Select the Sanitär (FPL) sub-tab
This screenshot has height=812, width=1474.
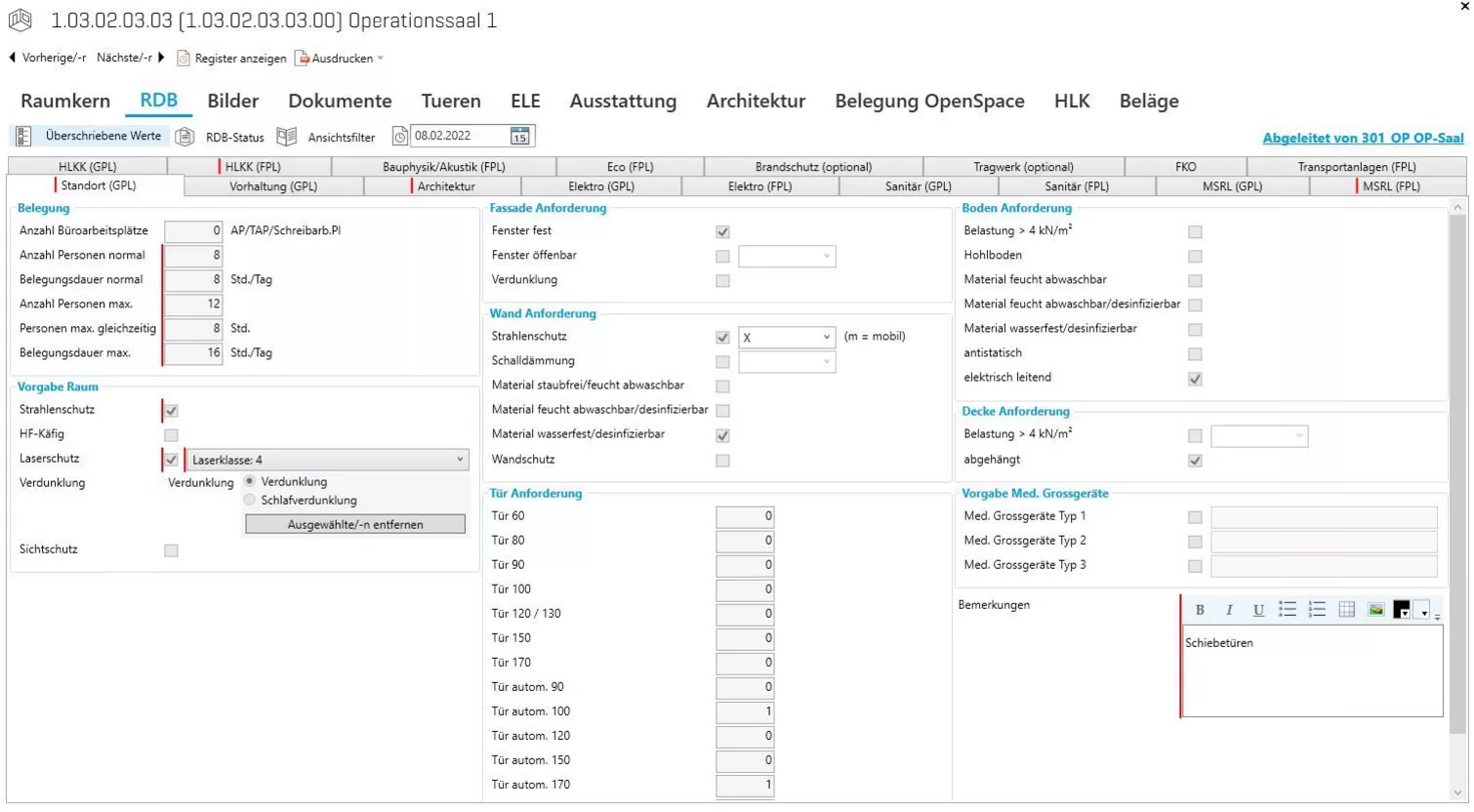coord(1077,186)
